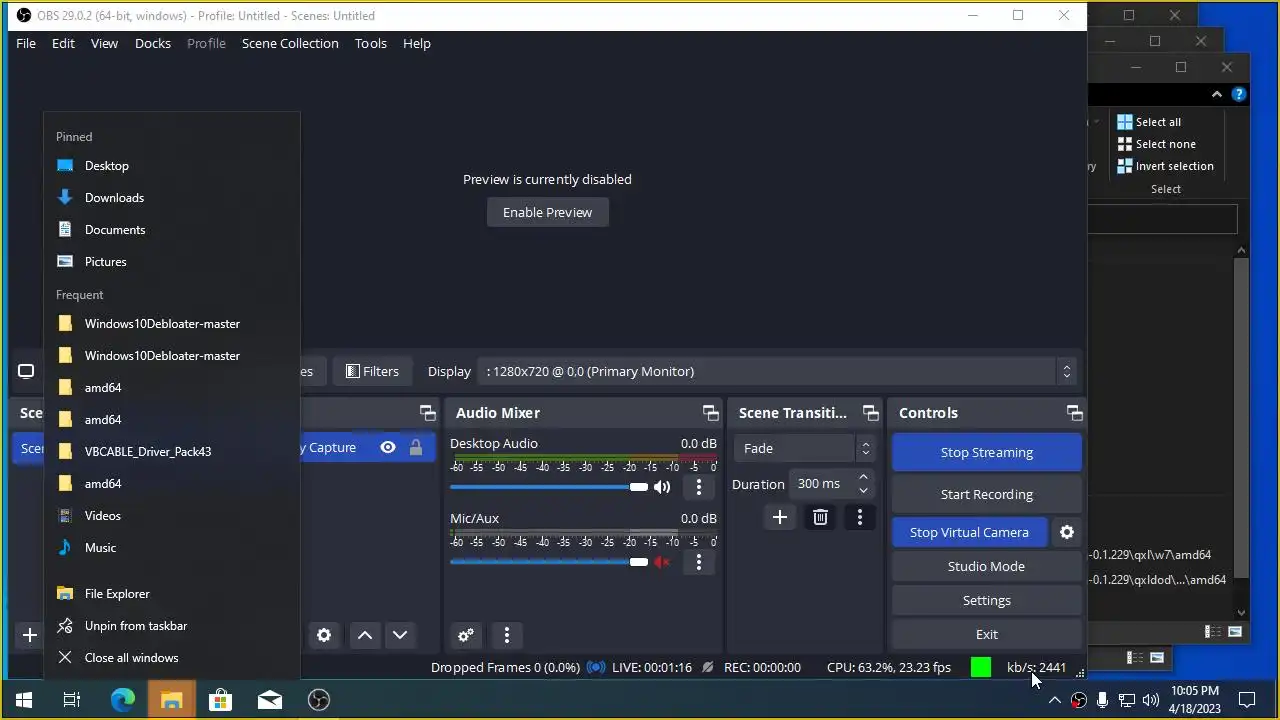Click Stop Streaming

pyautogui.click(x=987, y=452)
